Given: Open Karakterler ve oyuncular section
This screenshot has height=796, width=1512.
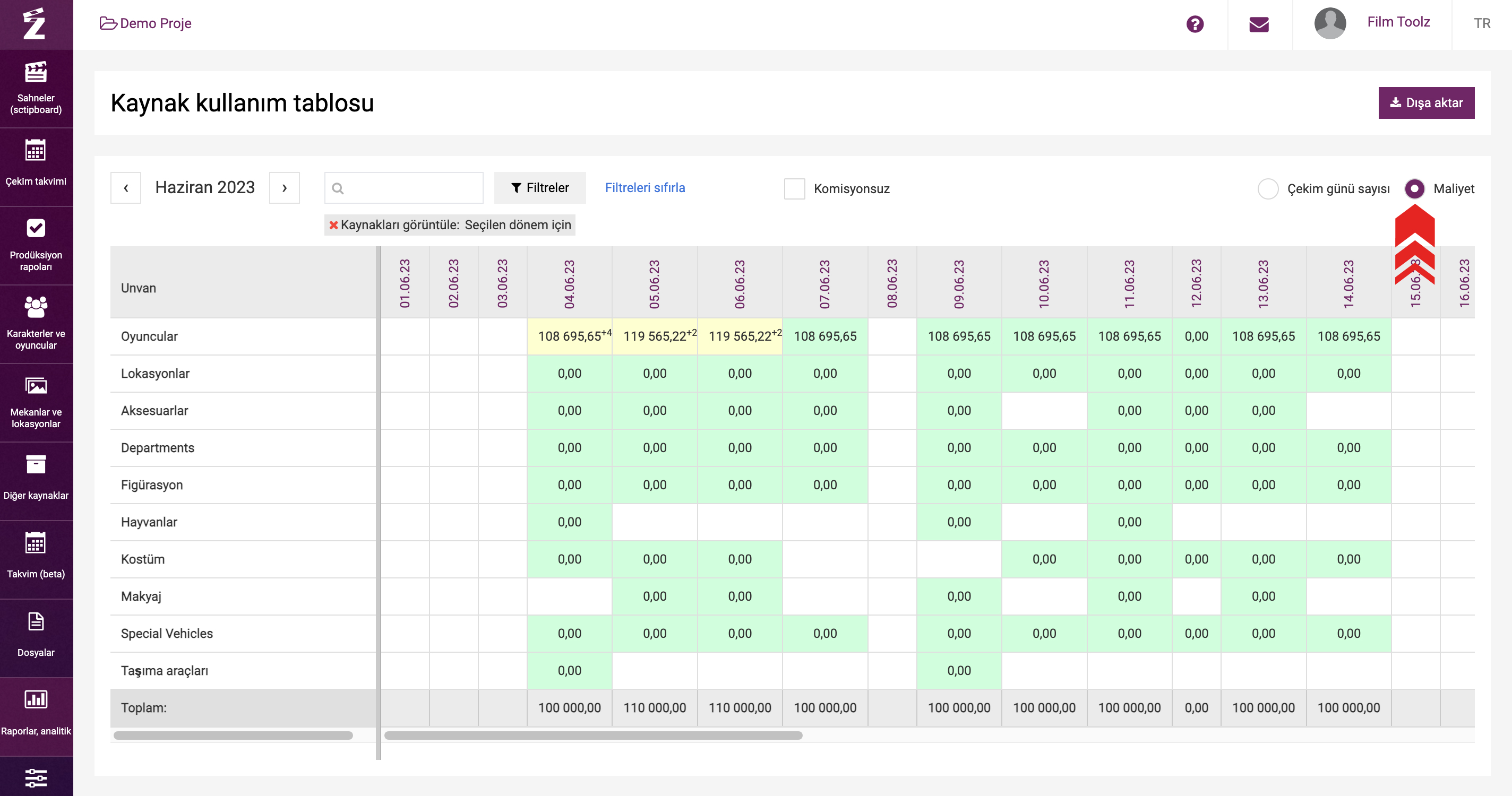Looking at the screenshot, I should pos(36,324).
